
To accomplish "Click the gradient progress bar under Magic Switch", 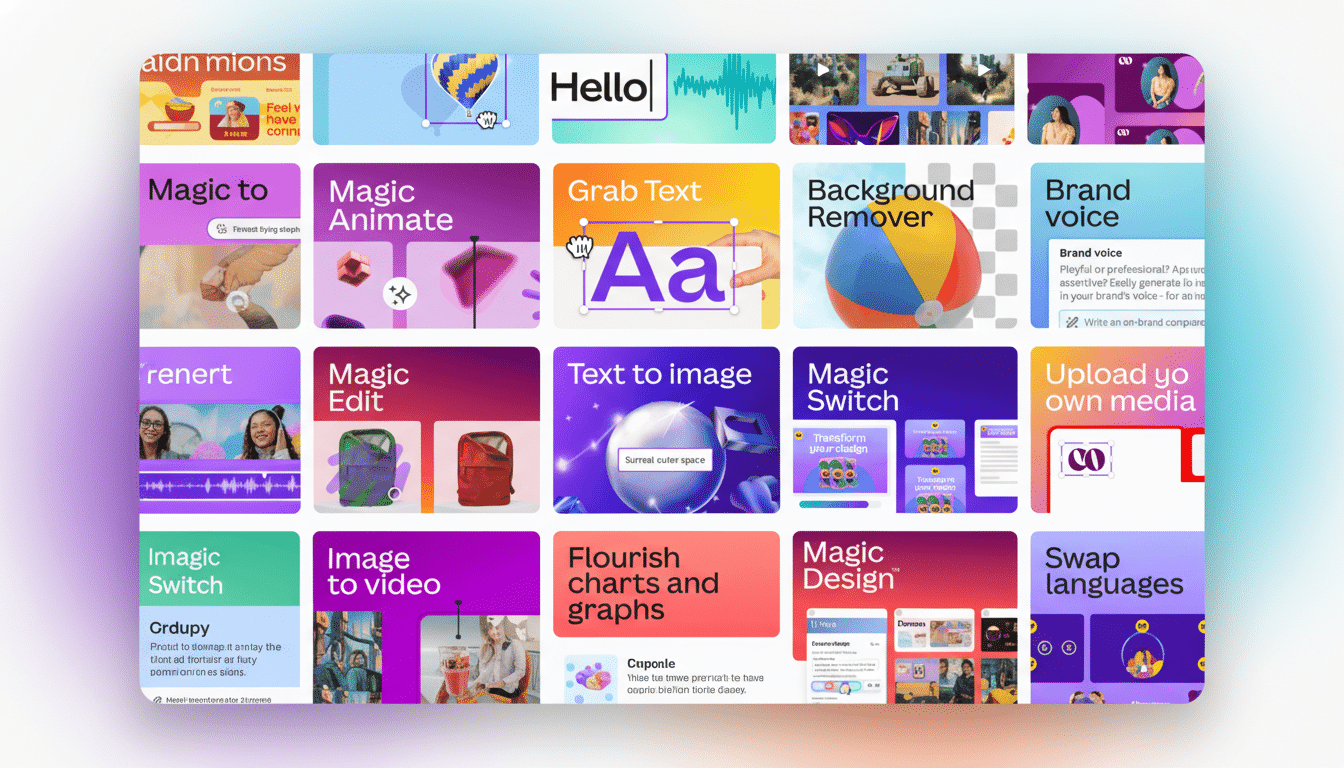I will click(x=833, y=503).
